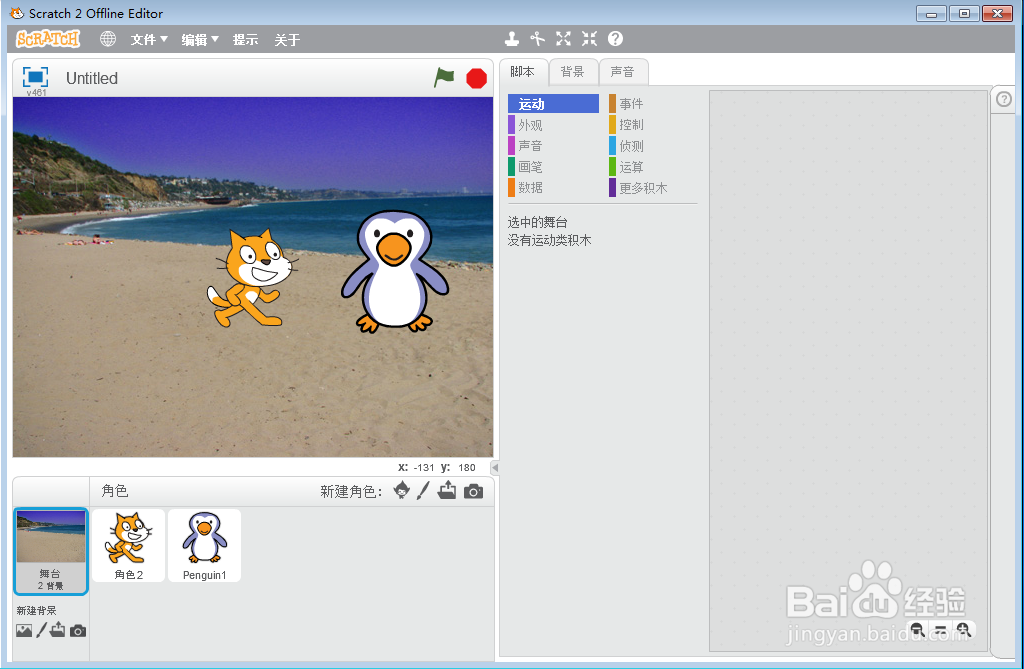The width and height of the screenshot is (1024, 669).
Task: Paint a new sprite with brush icon
Action: [x=422, y=491]
